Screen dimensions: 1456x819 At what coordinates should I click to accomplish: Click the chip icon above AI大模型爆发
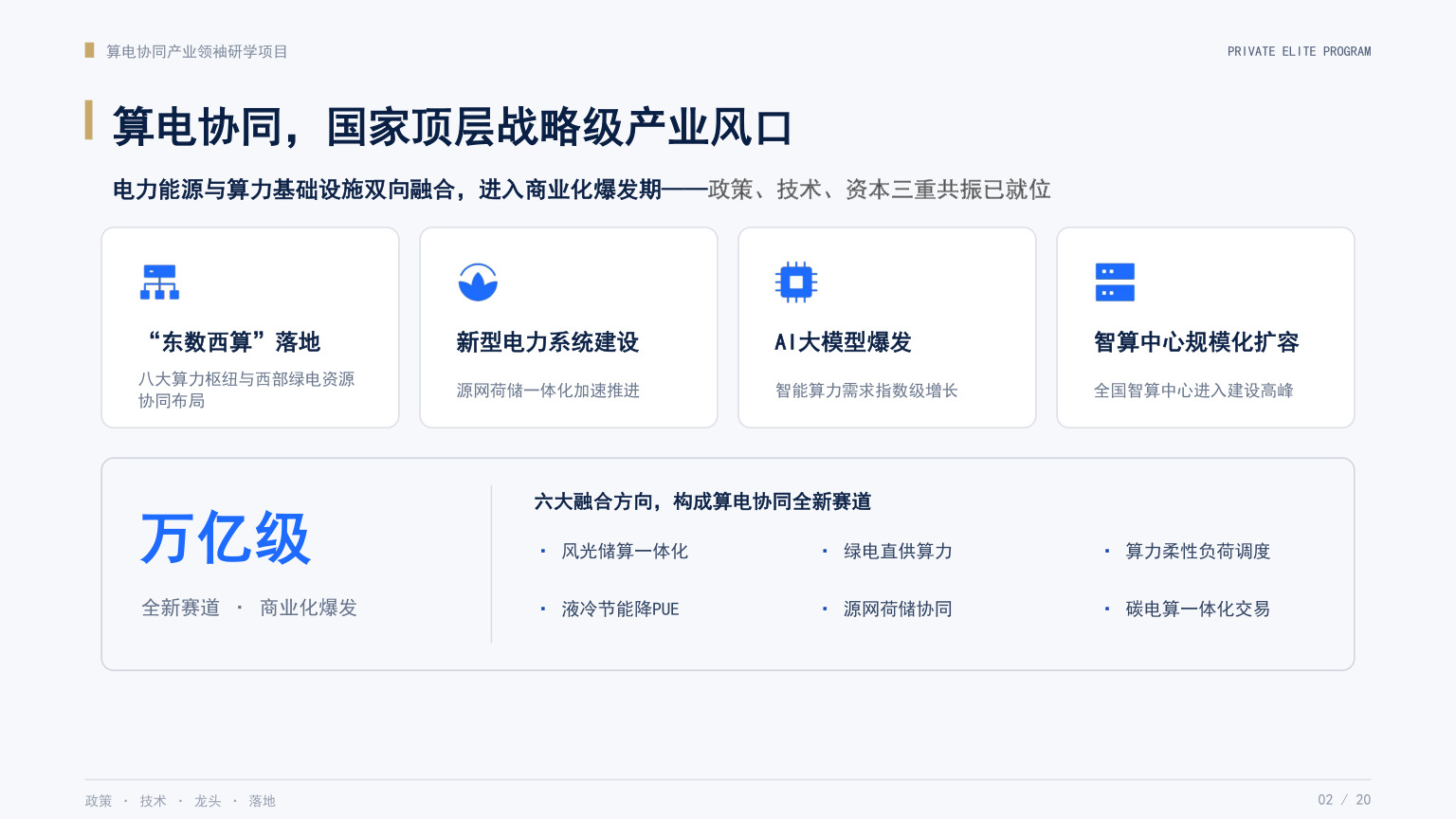tap(796, 282)
